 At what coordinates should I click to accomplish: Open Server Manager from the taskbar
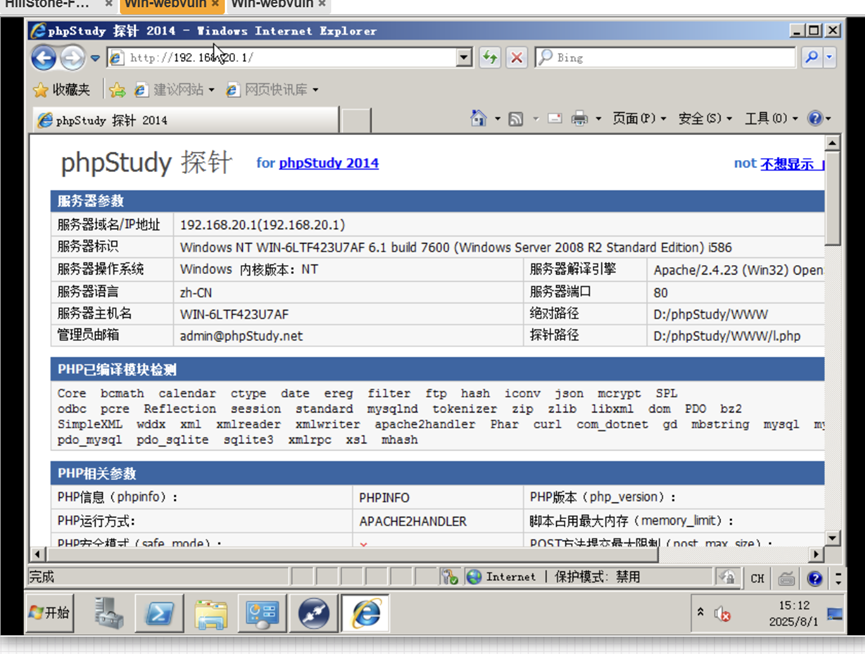tap(109, 613)
